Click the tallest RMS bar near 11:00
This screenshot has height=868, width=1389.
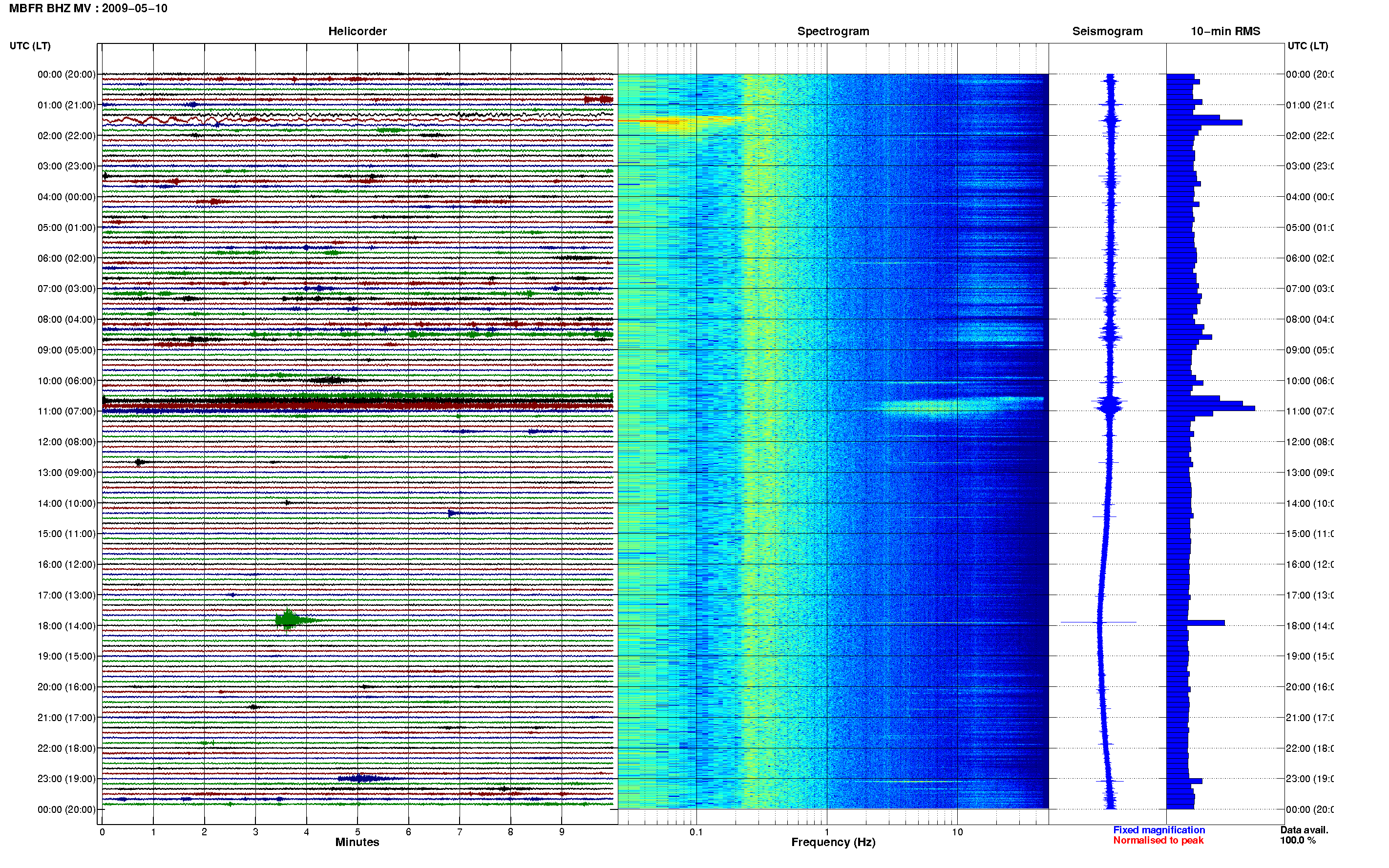pos(1210,408)
